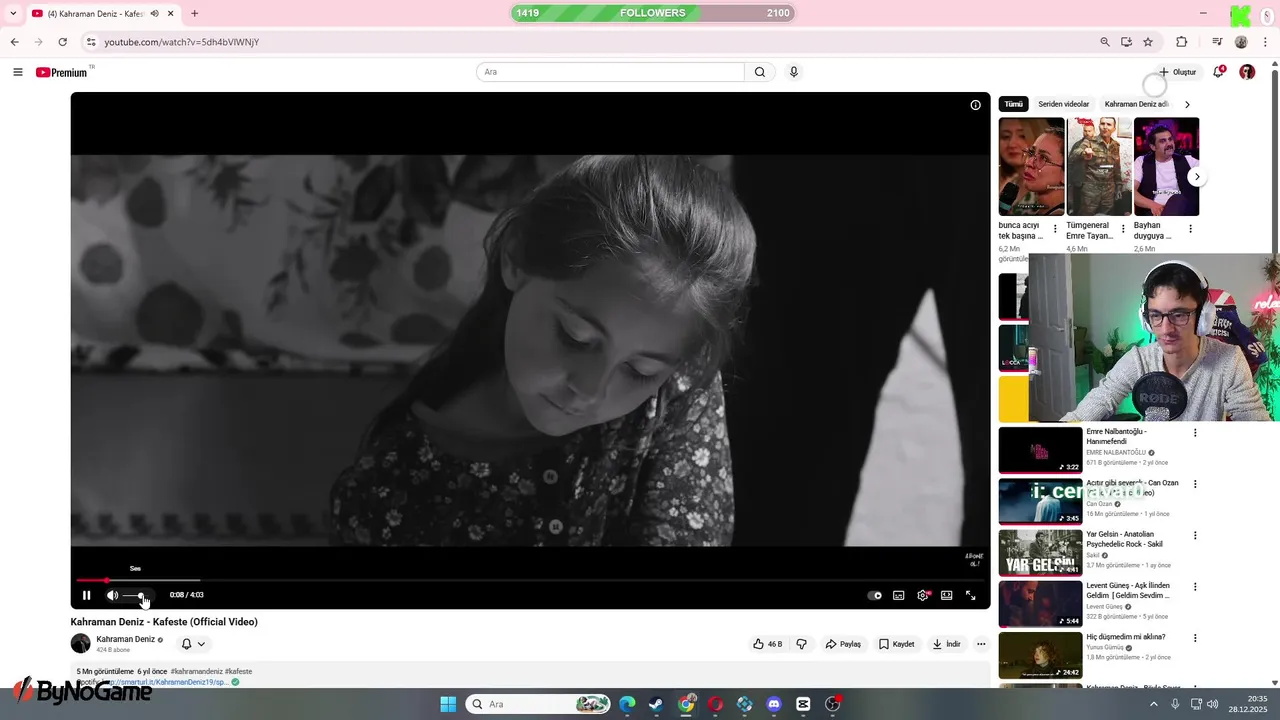1280x720 pixels.
Task: Open the account avatar menu
Action: pos(1247,72)
